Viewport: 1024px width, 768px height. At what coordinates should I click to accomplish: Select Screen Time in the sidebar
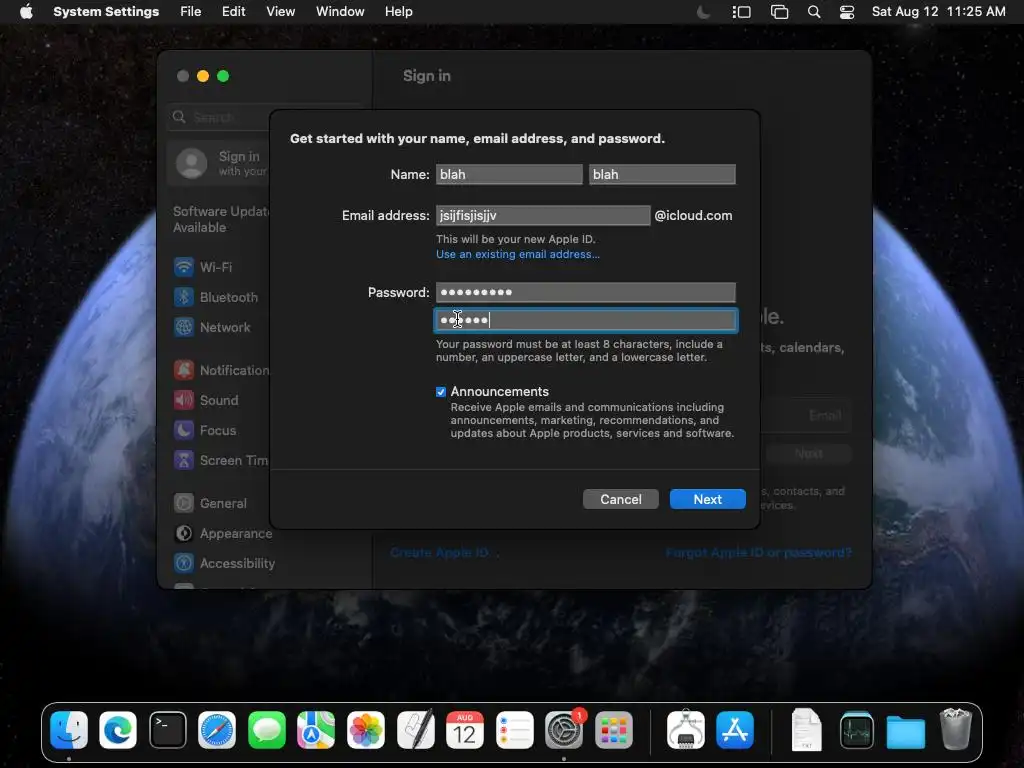coord(219,460)
